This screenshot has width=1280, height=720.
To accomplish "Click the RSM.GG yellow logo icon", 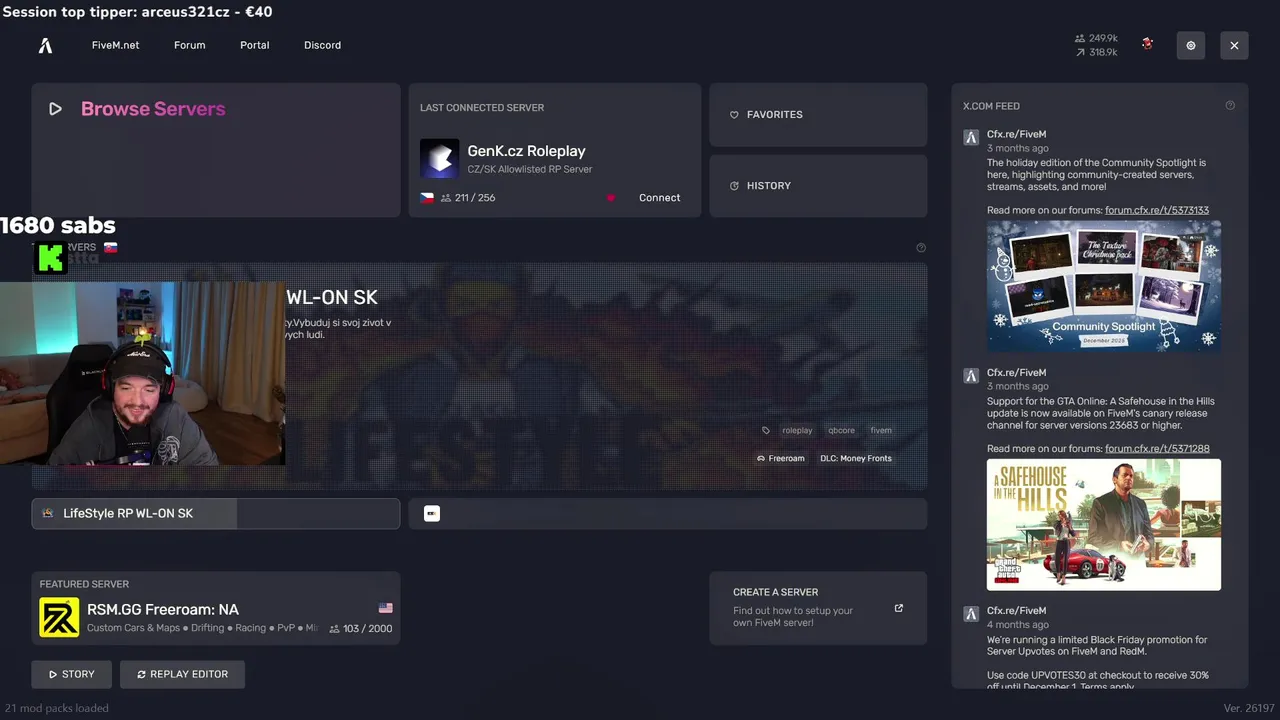I will [59, 618].
